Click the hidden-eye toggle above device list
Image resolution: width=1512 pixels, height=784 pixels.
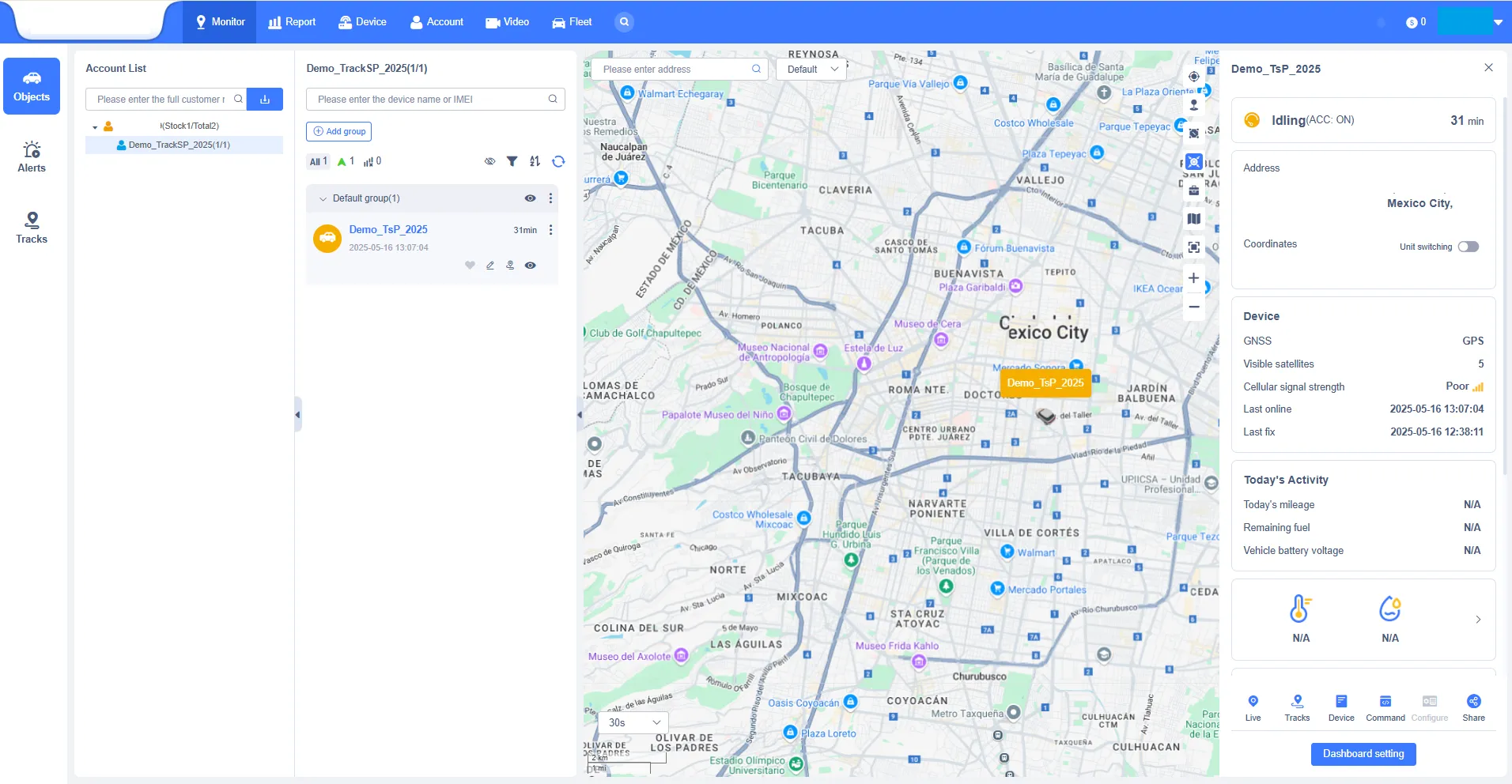[490, 161]
